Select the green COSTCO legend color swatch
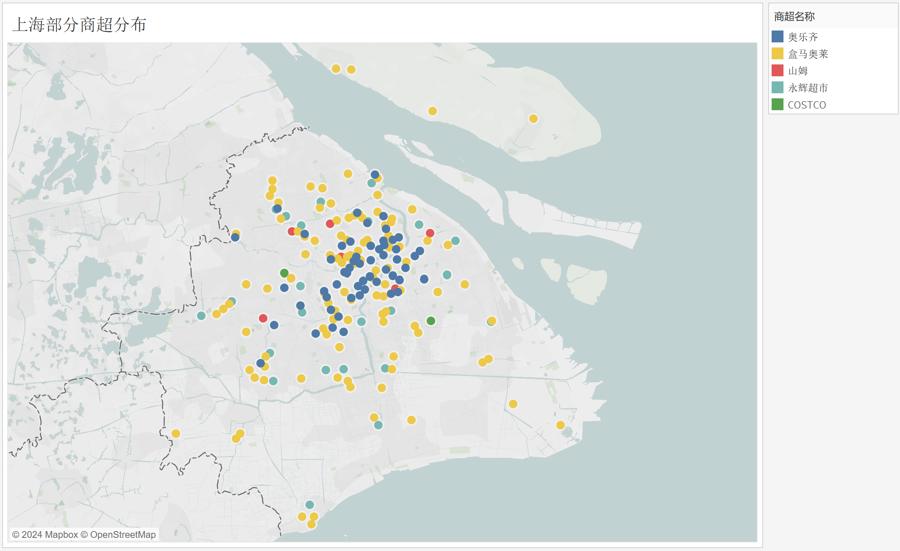 777,104
